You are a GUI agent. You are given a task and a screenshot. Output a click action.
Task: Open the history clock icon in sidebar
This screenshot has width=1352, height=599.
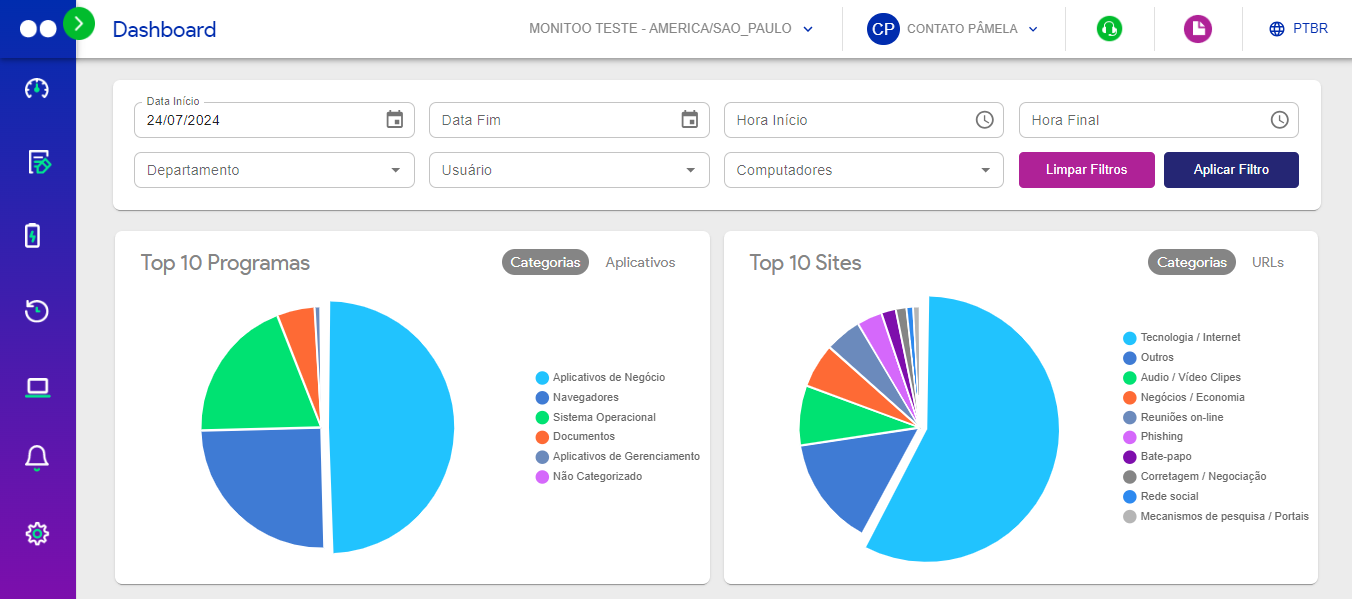click(x=37, y=311)
